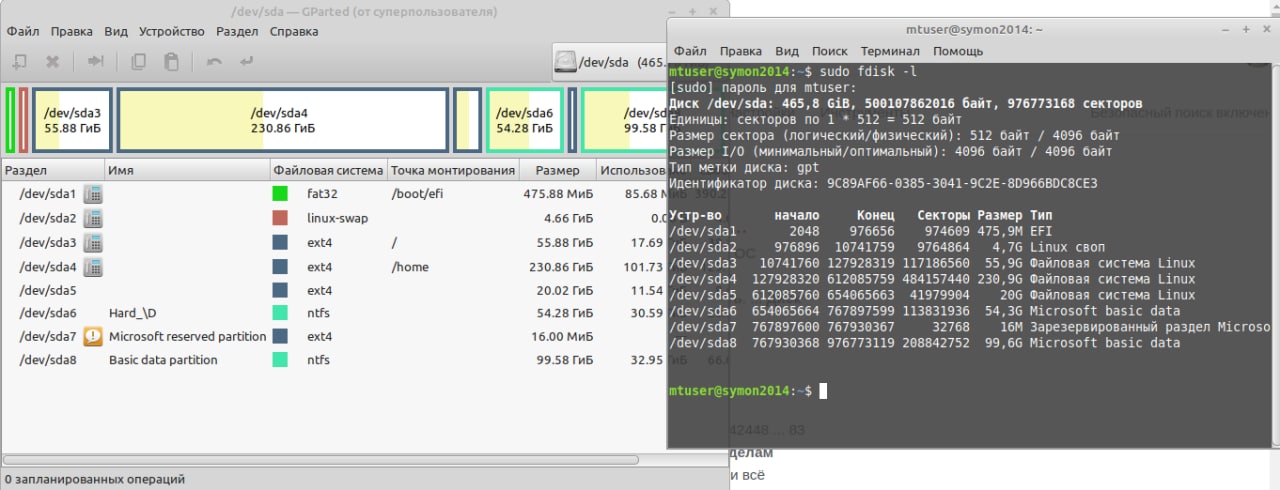The height and width of the screenshot is (490, 1280).
Task: Sort by the Точка монтирования column header
Action: [453, 170]
